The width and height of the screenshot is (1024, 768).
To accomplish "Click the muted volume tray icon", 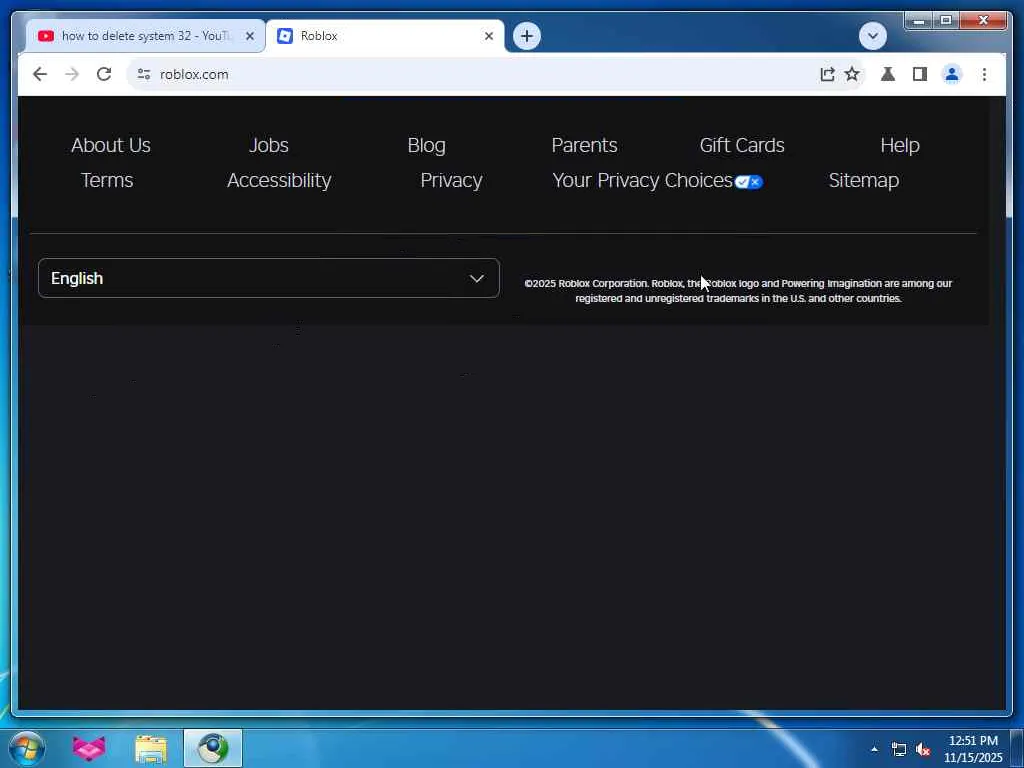I will pyautogui.click(x=923, y=749).
